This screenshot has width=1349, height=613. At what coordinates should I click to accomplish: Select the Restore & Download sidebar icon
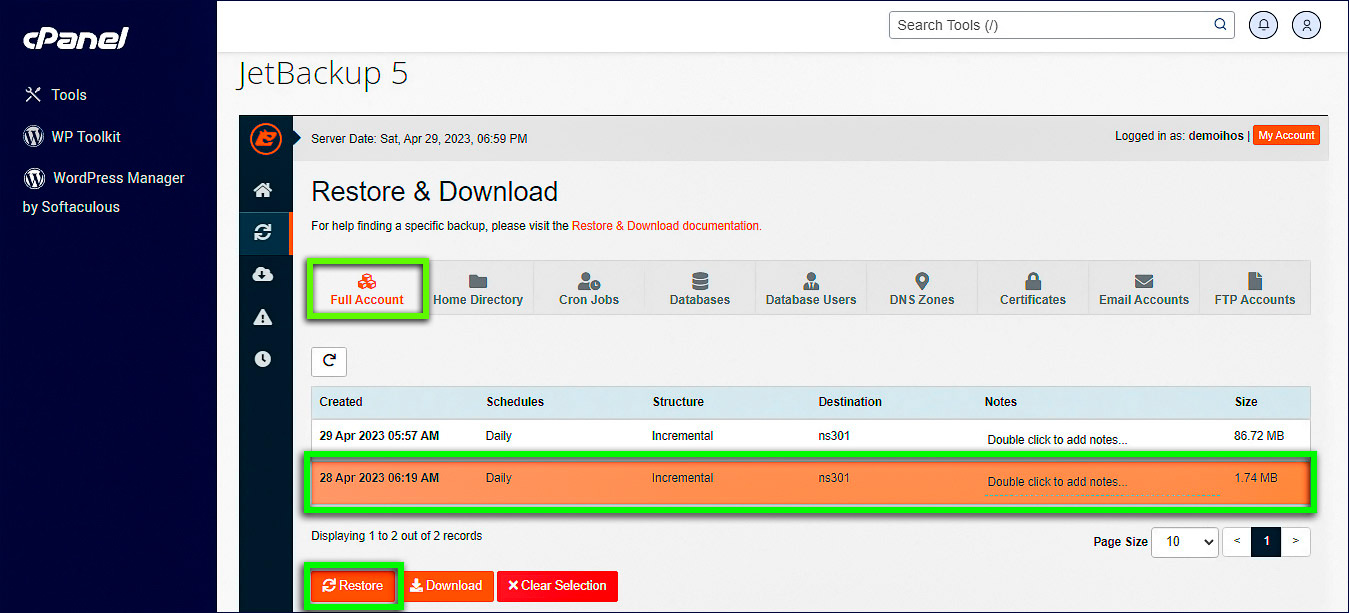coord(263,232)
